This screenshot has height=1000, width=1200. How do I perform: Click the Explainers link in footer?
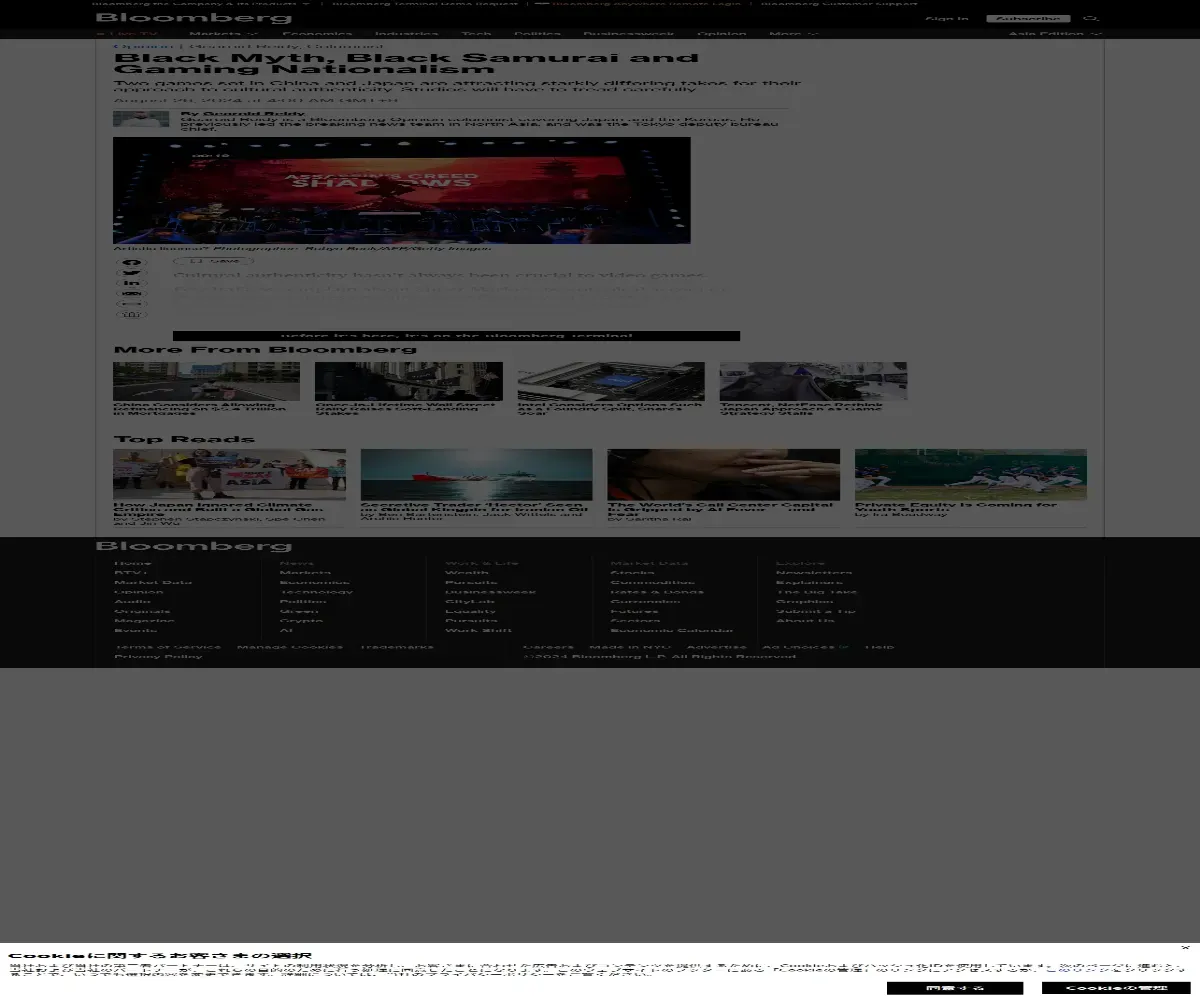pyautogui.click(x=808, y=582)
